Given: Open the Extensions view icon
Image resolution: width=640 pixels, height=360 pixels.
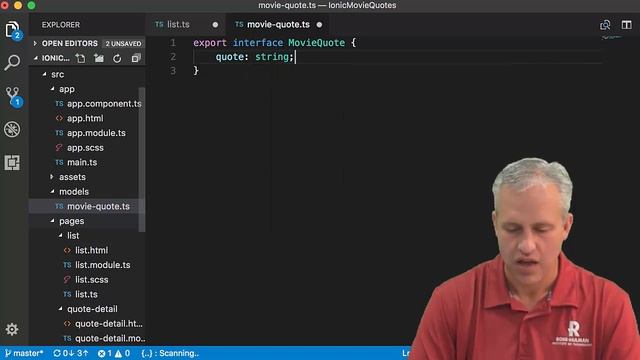Looking at the screenshot, I should pyautogui.click(x=12, y=162).
